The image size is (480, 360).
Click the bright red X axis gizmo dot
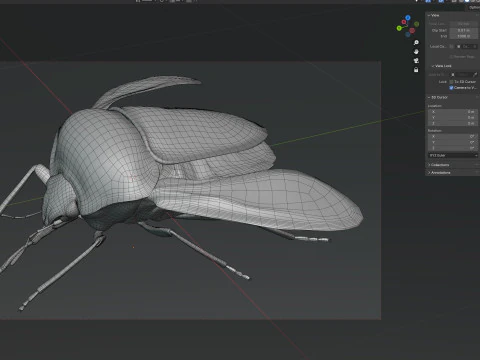pos(404,22)
